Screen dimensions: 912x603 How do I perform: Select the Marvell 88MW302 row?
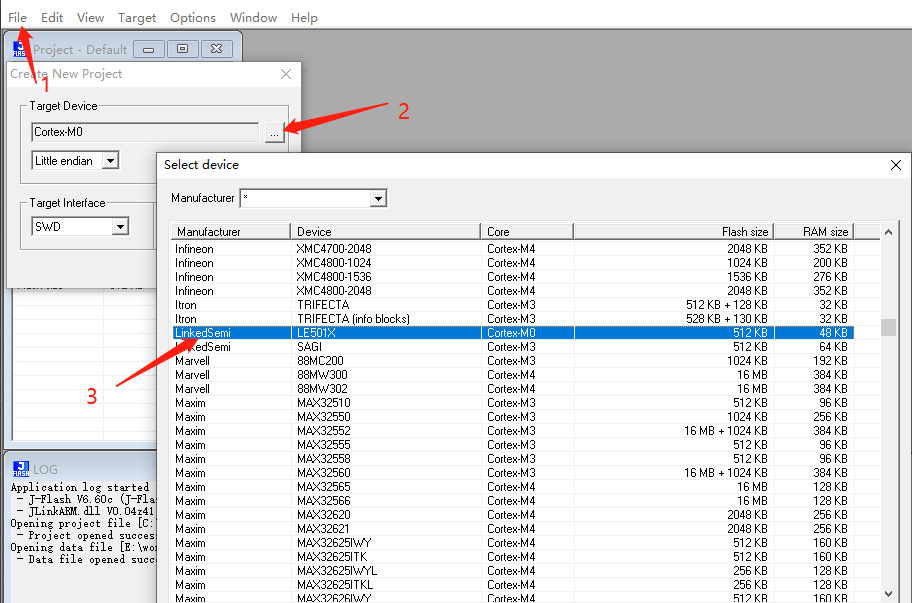pos(514,389)
